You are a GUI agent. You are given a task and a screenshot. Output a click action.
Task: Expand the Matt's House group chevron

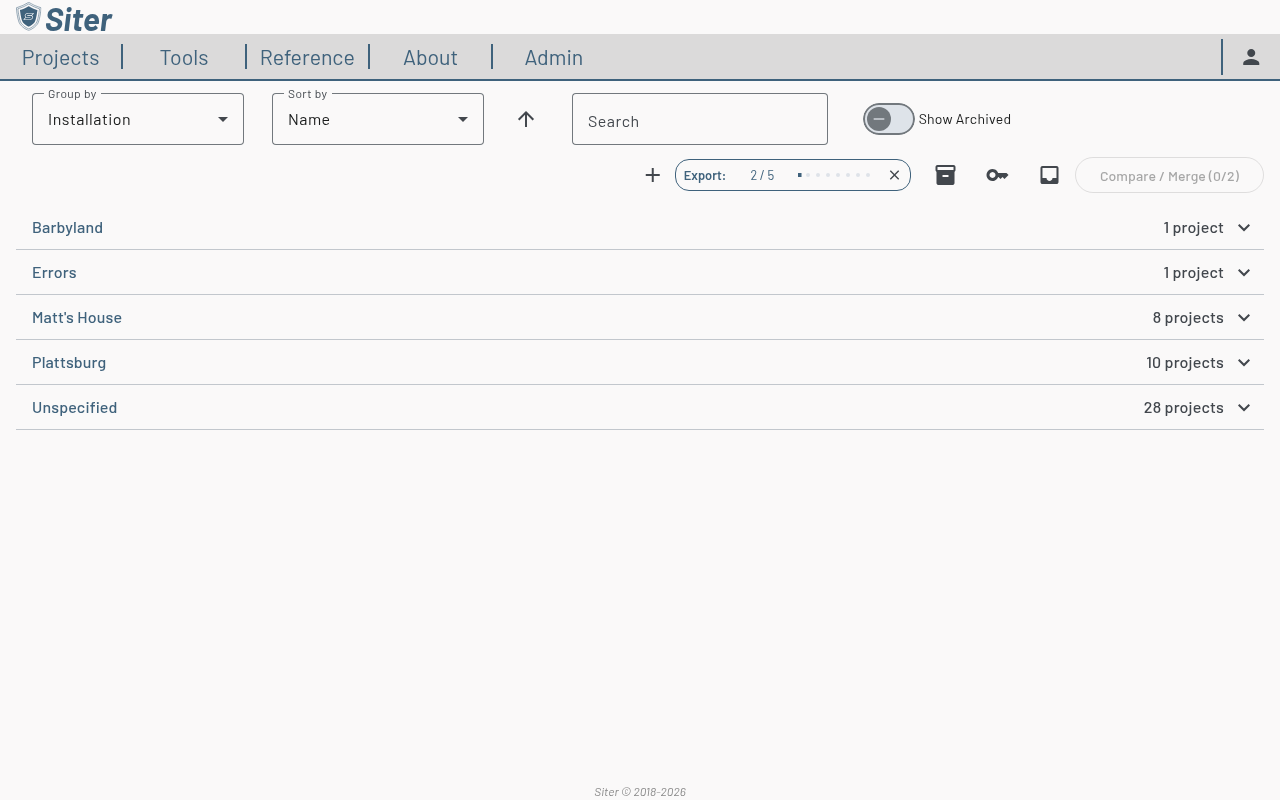point(1244,317)
